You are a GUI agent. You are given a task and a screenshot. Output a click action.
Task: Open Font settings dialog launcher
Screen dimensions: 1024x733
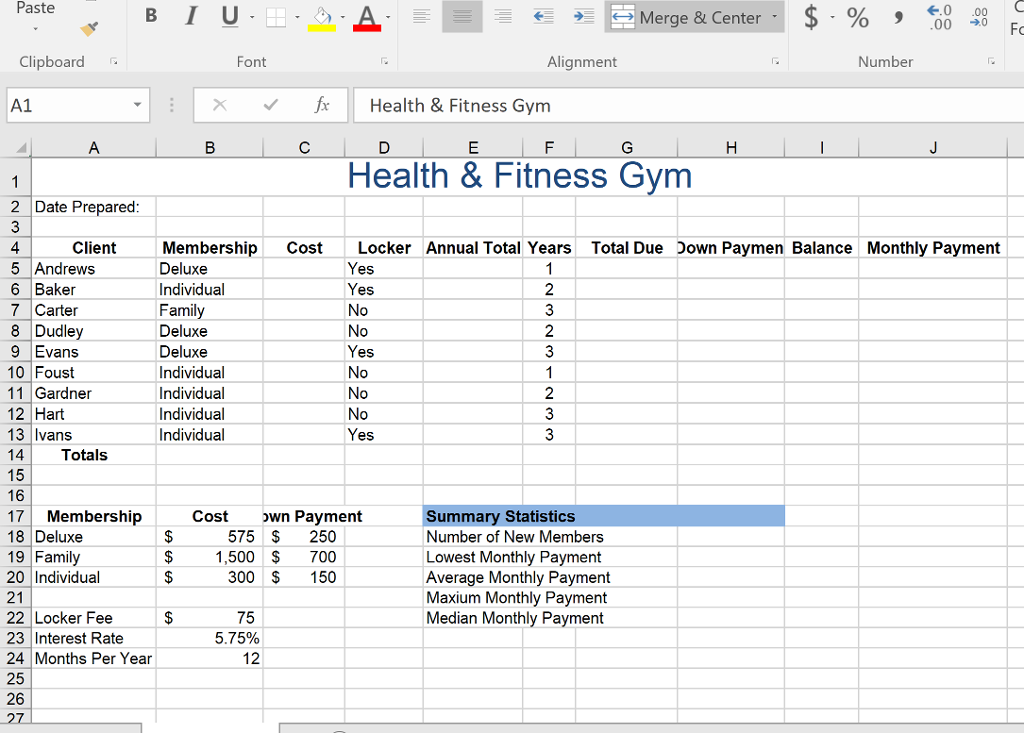[x=385, y=61]
